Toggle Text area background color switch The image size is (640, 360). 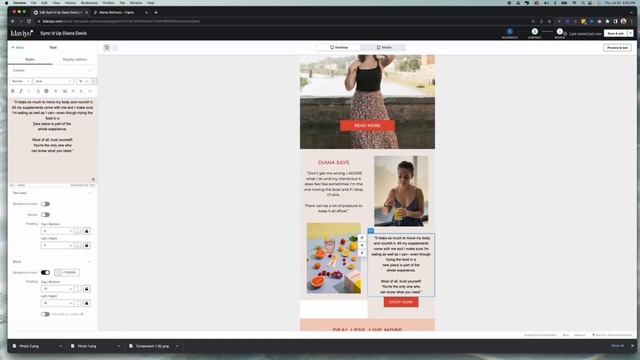pyautogui.click(x=45, y=204)
